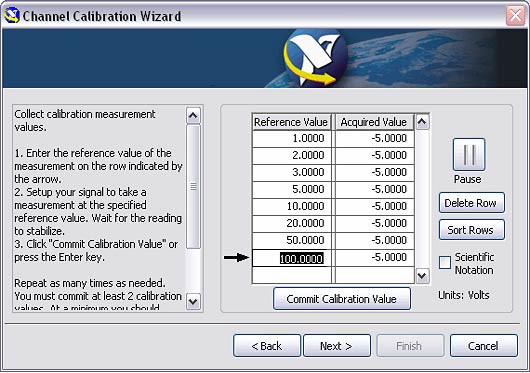Viewport: 530px width, 373px height.
Task: Click instructions panel scroll up arrow
Action: (193, 116)
